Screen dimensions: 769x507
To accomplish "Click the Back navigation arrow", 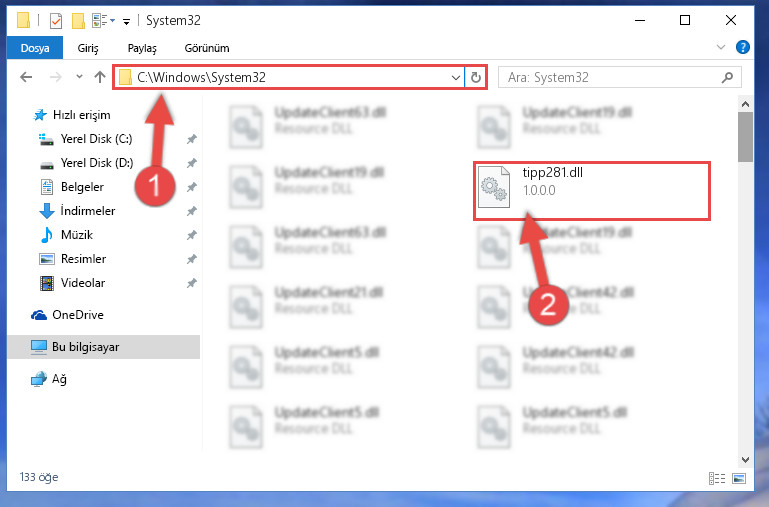I will pos(26,77).
